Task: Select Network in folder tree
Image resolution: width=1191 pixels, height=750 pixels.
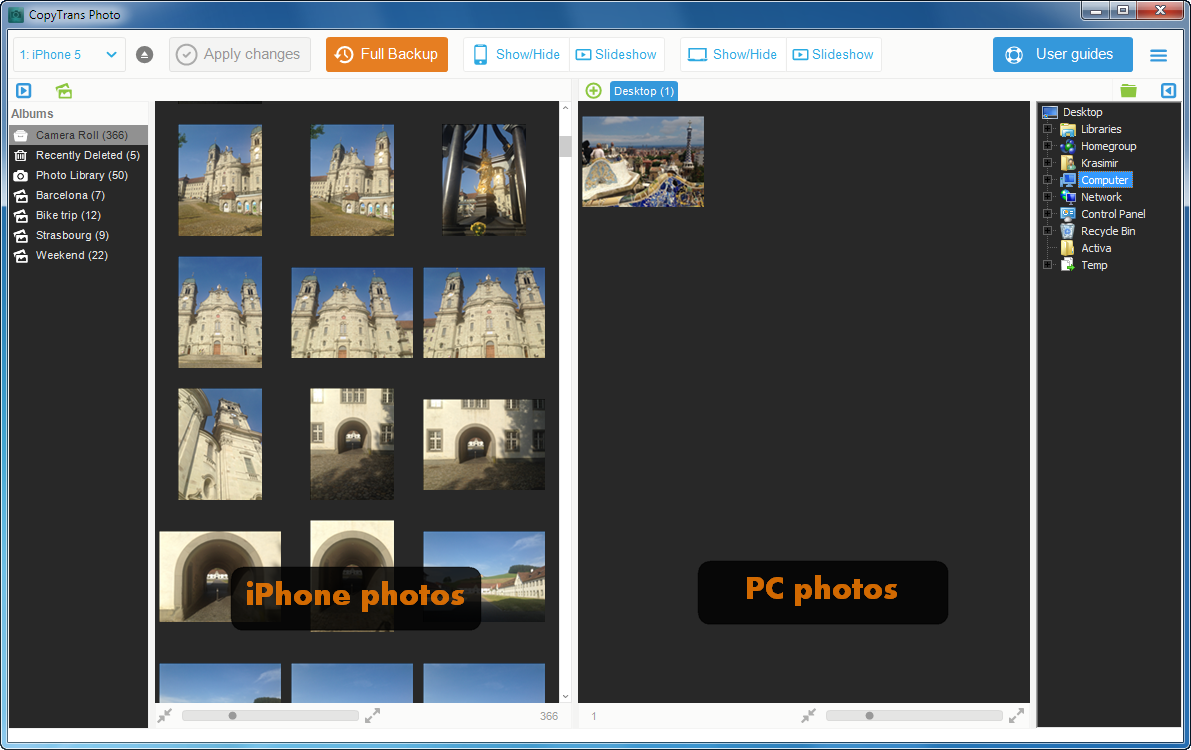Action: coord(1101,198)
